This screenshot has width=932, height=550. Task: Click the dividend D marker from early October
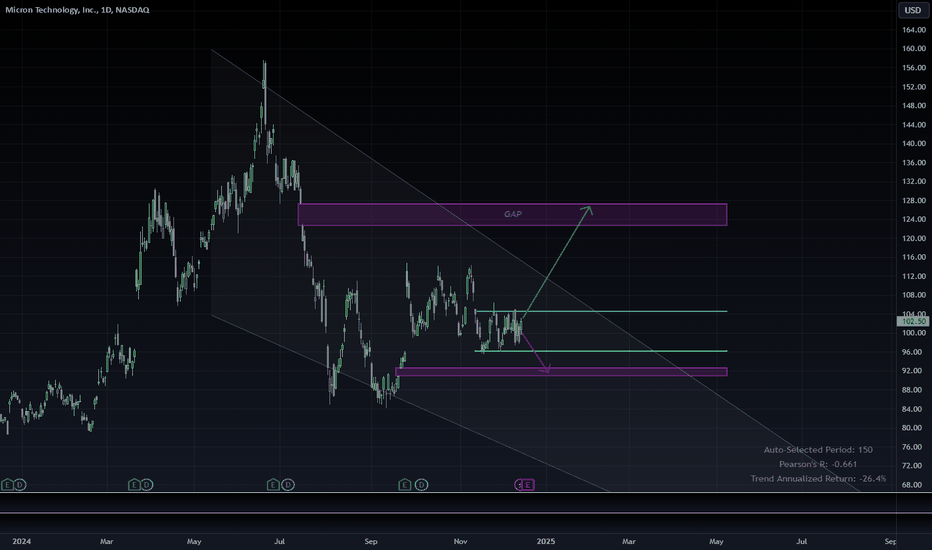point(421,485)
